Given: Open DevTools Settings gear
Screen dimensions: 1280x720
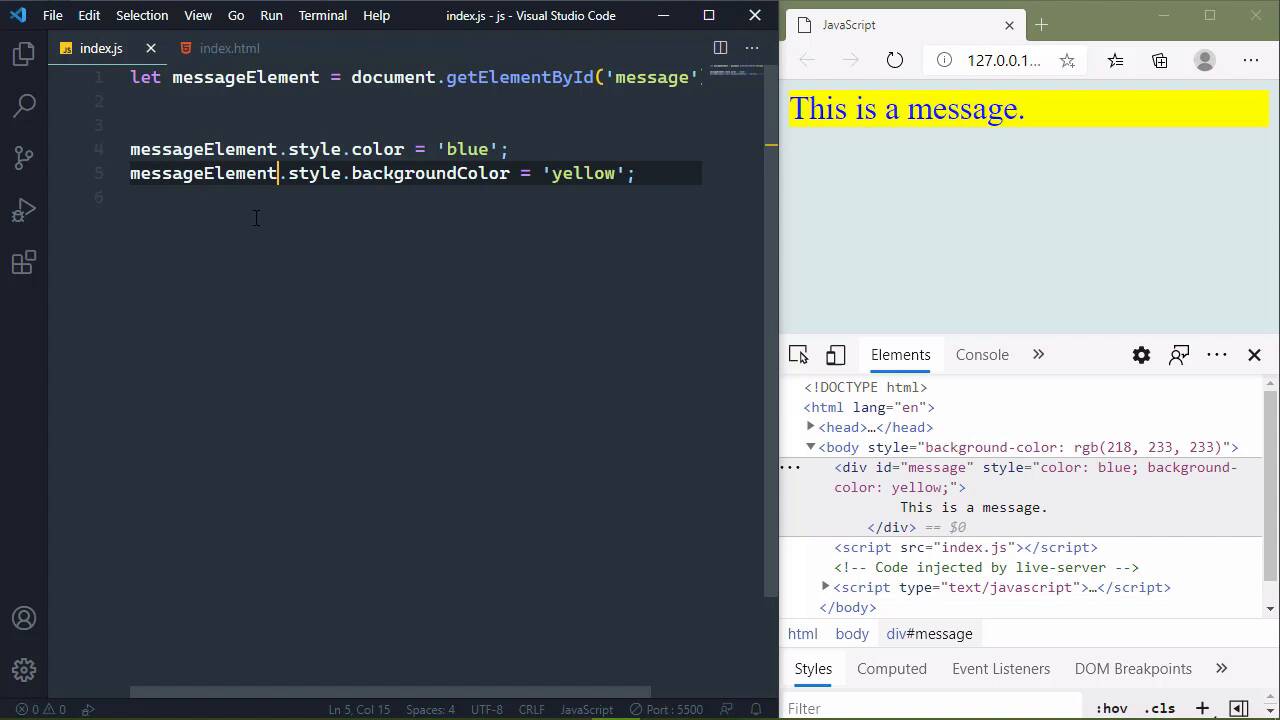Looking at the screenshot, I should click(x=1141, y=355).
